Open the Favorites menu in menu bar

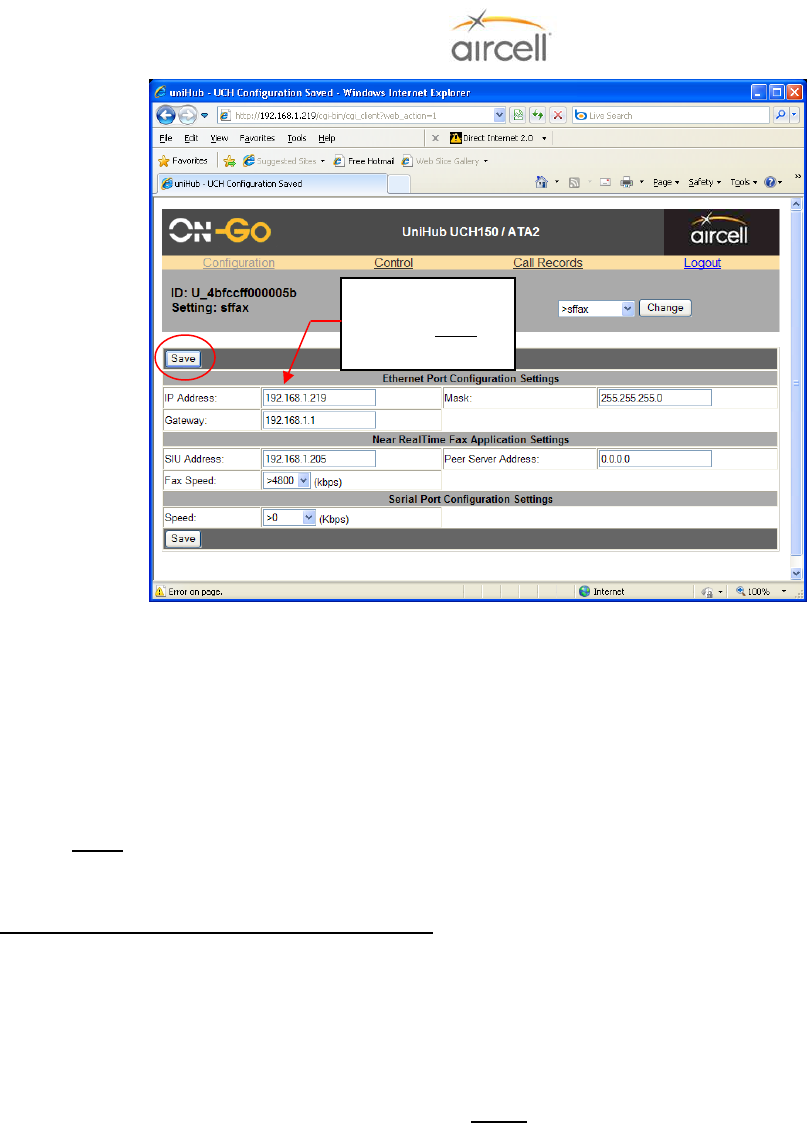[257, 138]
